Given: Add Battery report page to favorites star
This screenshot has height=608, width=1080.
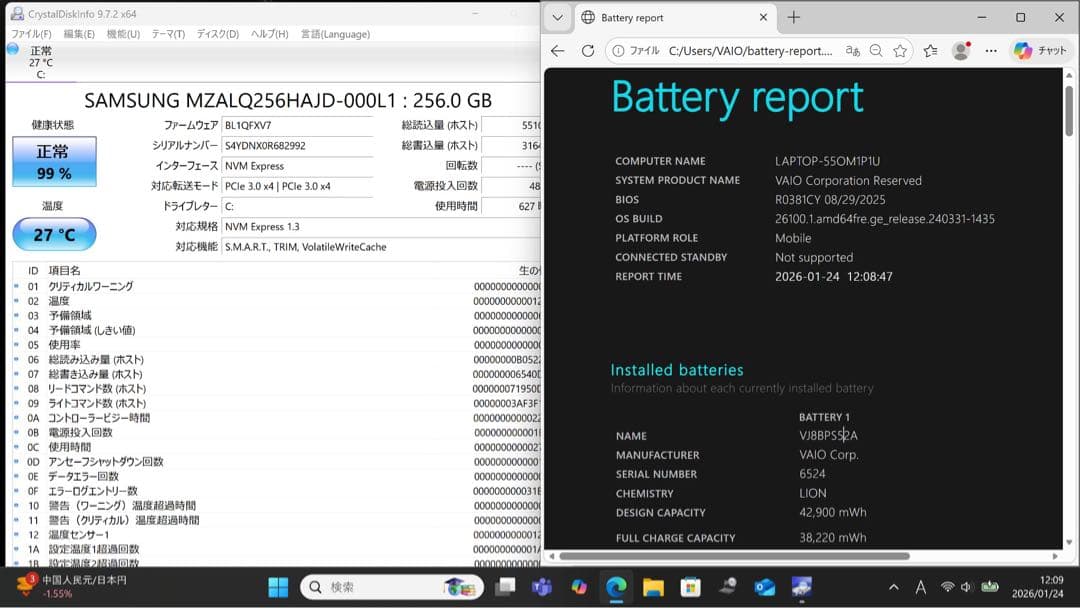Looking at the screenshot, I should tap(900, 50).
